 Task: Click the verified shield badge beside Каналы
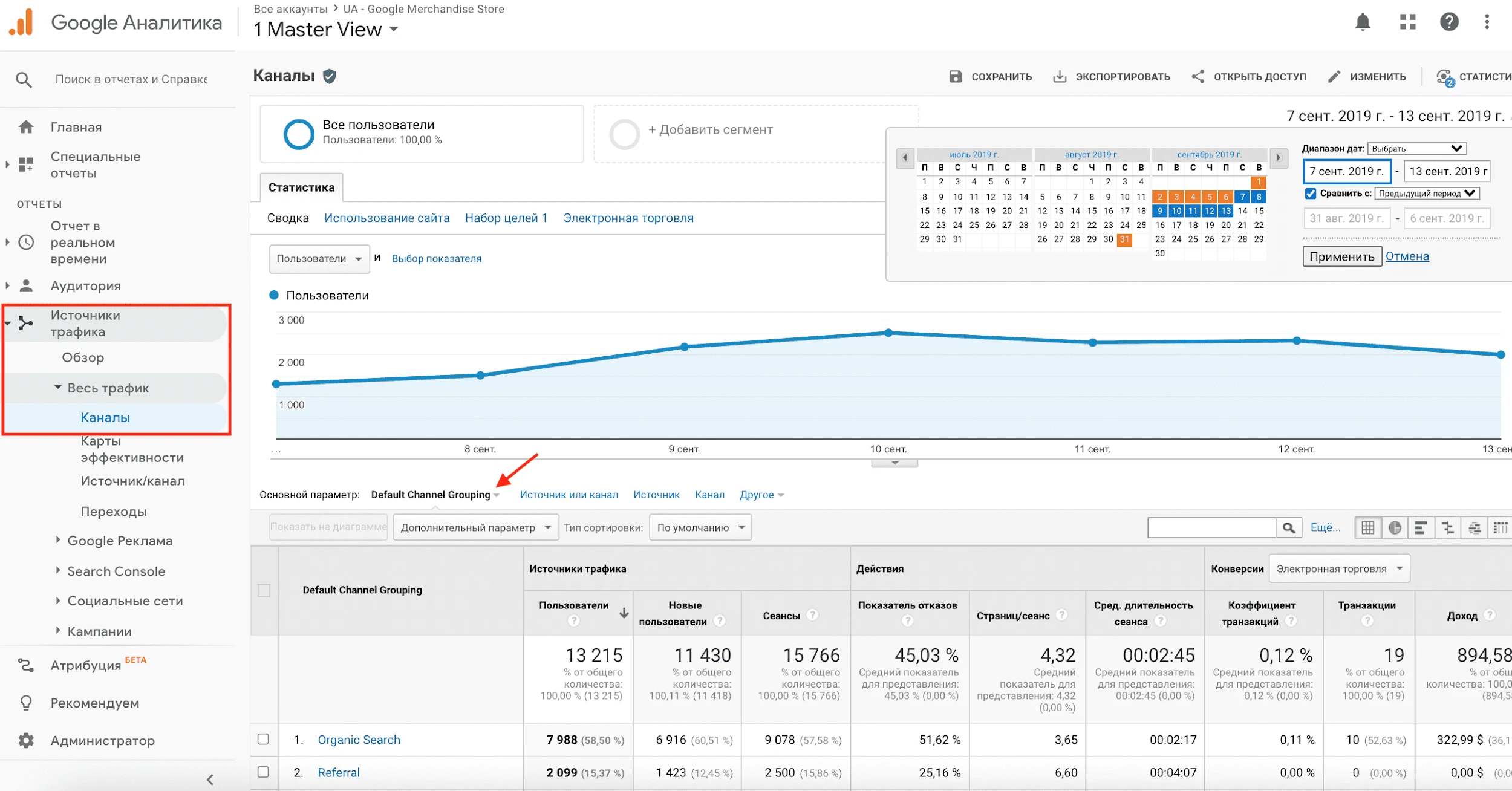(x=330, y=76)
